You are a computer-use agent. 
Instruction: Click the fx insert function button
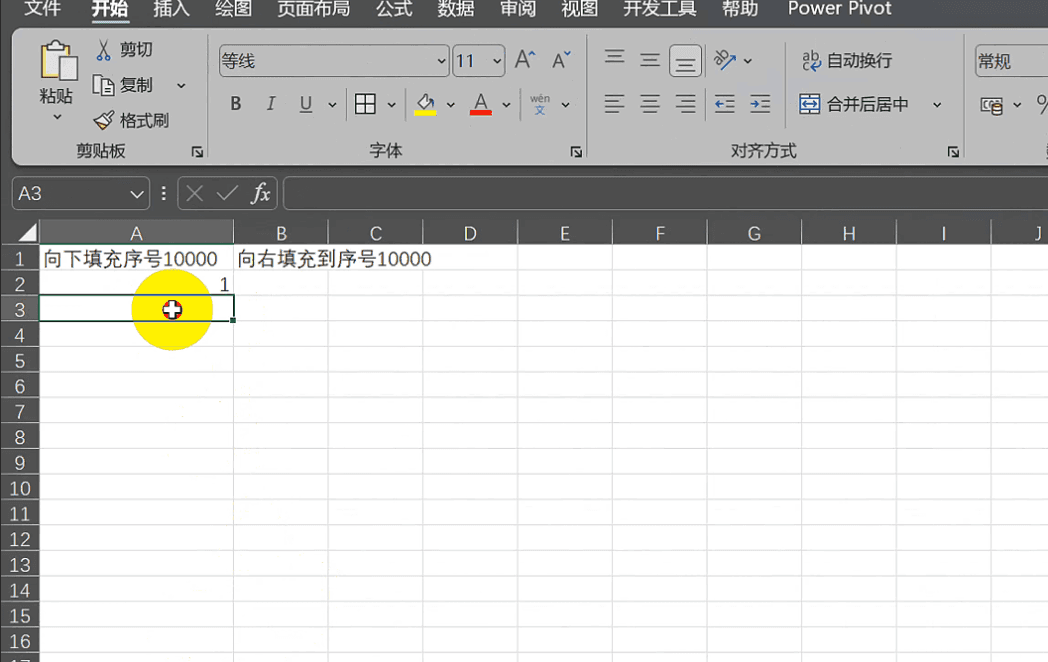[261, 194]
